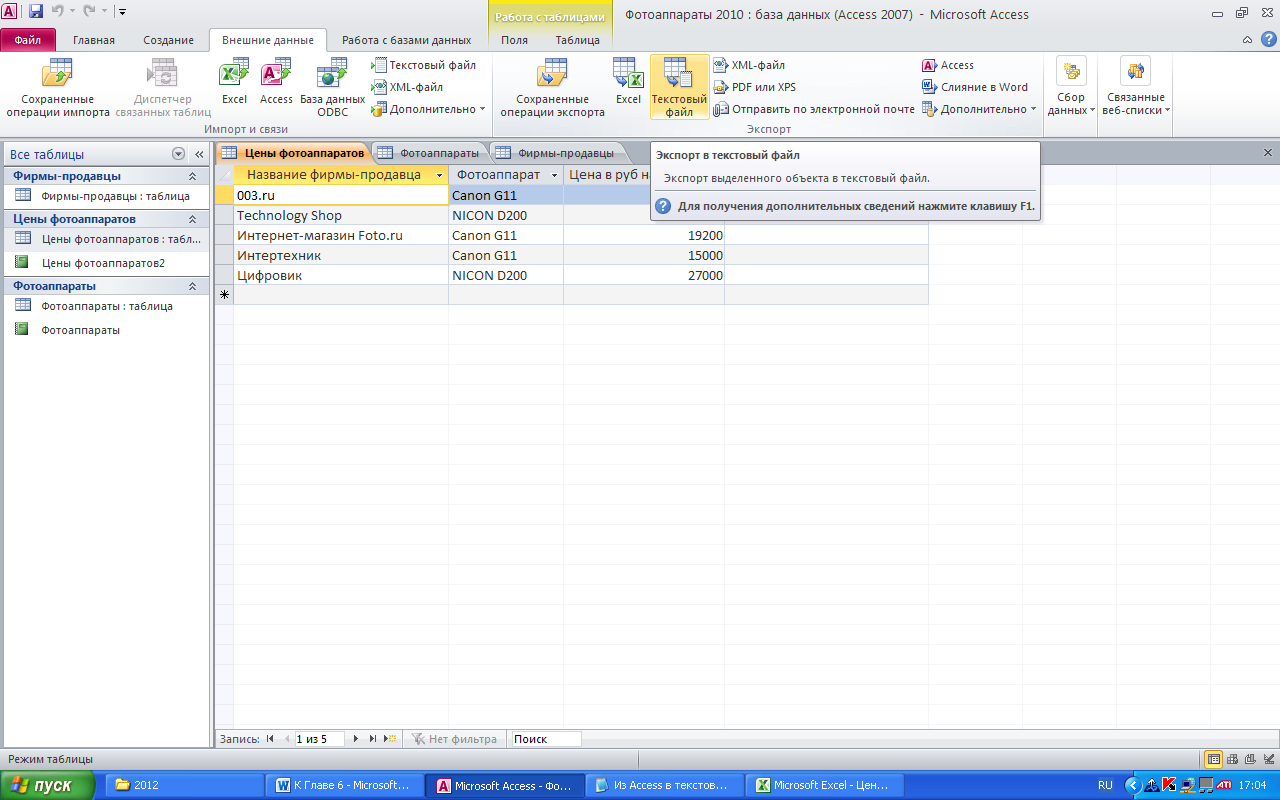Open Поля contextual tab
1280x800 pixels.
[x=514, y=40]
